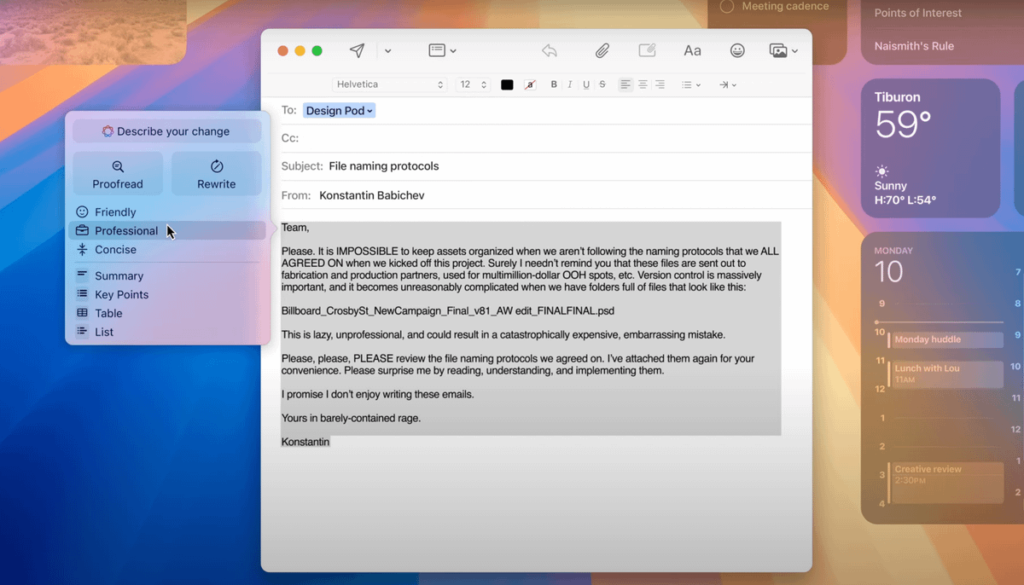
Task: Click the Describe your change button
Action: click(x=166, y=131)
